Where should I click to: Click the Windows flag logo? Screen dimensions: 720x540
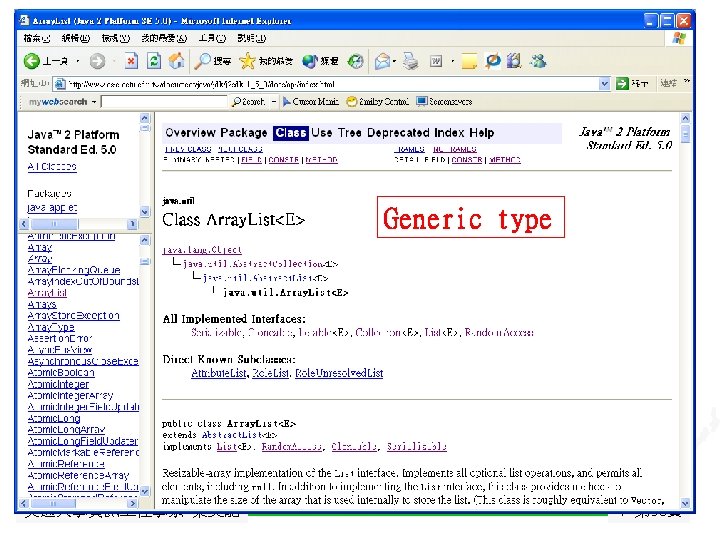(x=679, y=38)
